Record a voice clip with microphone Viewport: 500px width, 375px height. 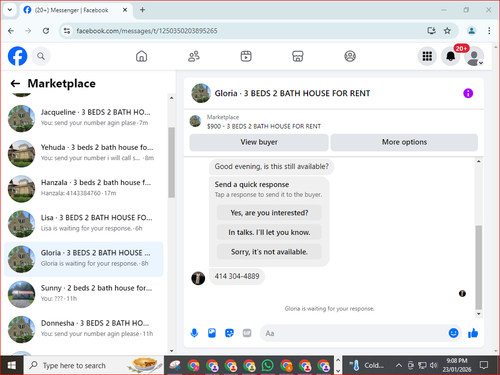(x=194, y=333)
